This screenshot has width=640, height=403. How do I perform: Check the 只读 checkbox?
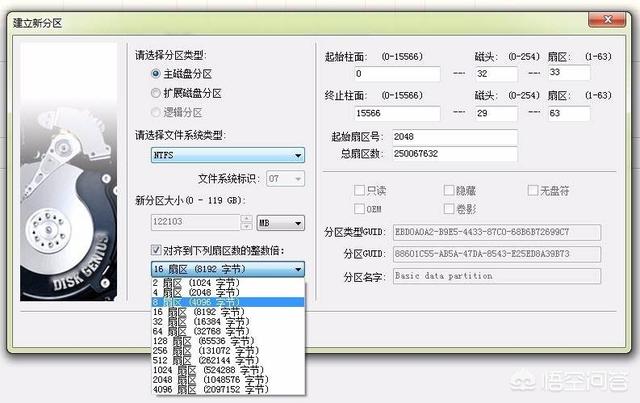[x=359, y=190]
